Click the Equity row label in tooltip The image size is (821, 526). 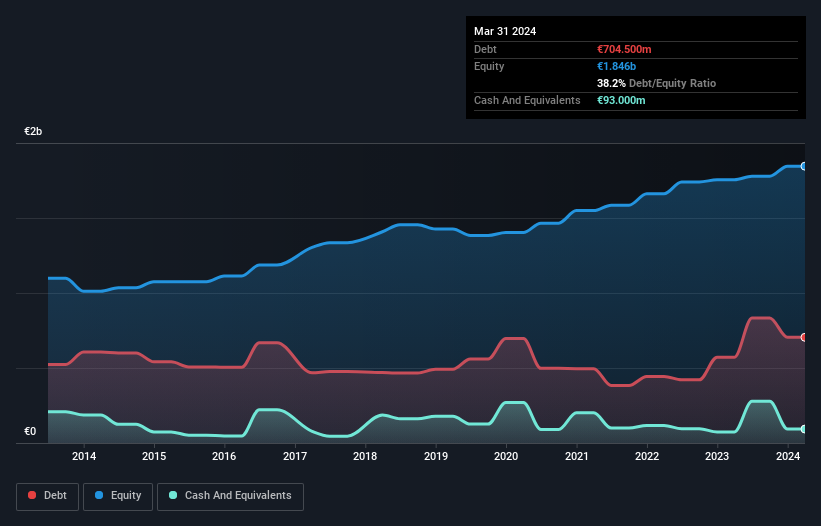[x=489, y=66]
